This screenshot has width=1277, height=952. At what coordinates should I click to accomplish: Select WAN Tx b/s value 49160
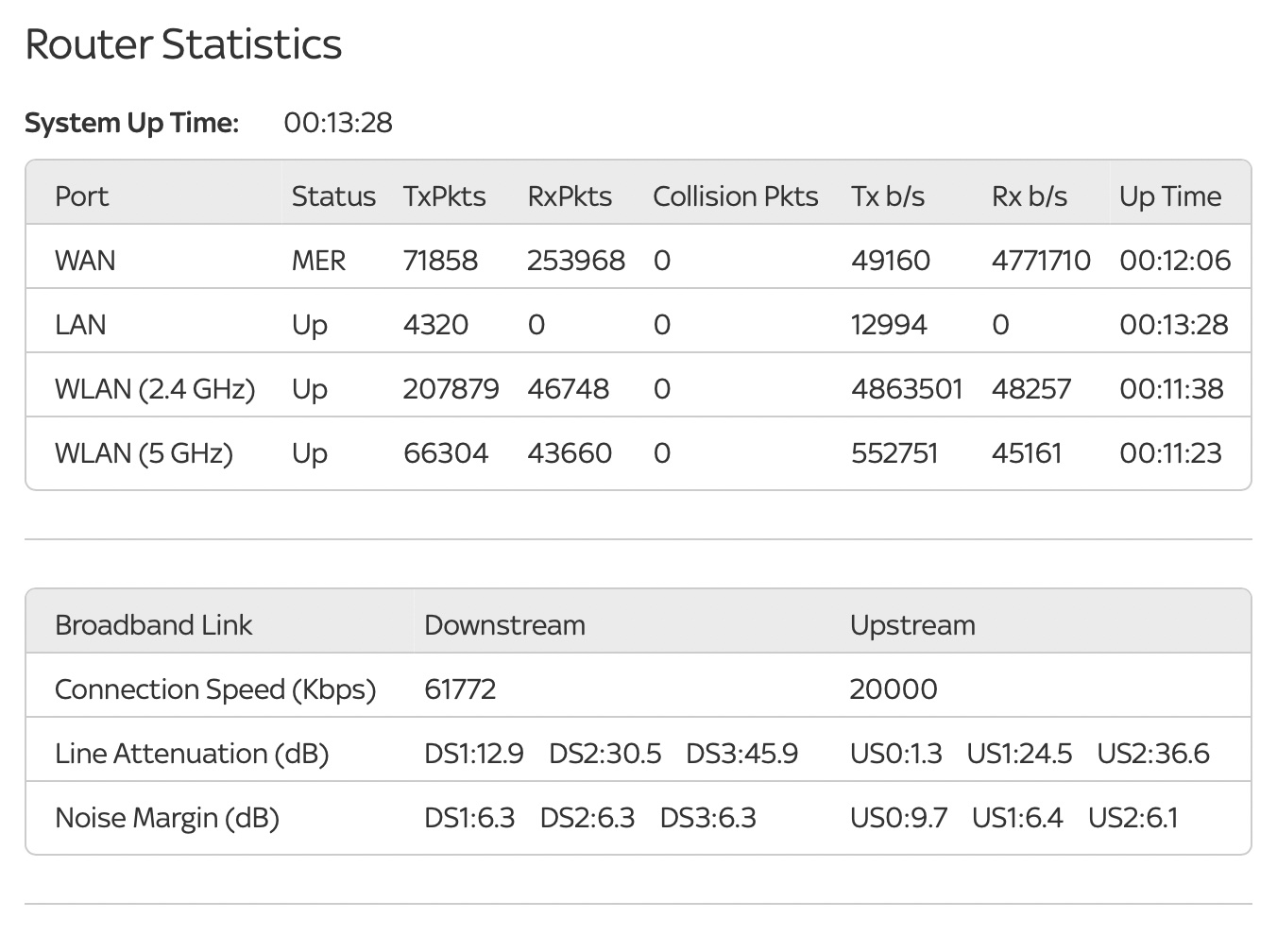891,261
